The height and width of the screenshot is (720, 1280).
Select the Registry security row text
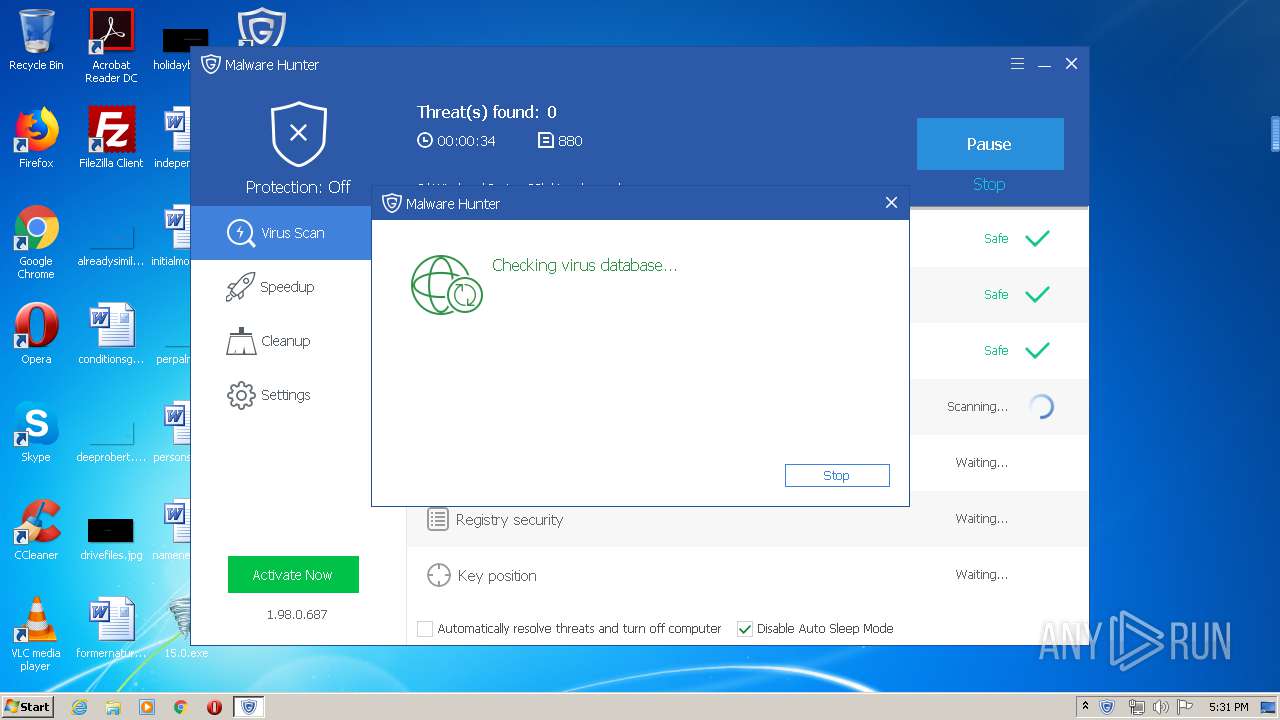point(509,520)
